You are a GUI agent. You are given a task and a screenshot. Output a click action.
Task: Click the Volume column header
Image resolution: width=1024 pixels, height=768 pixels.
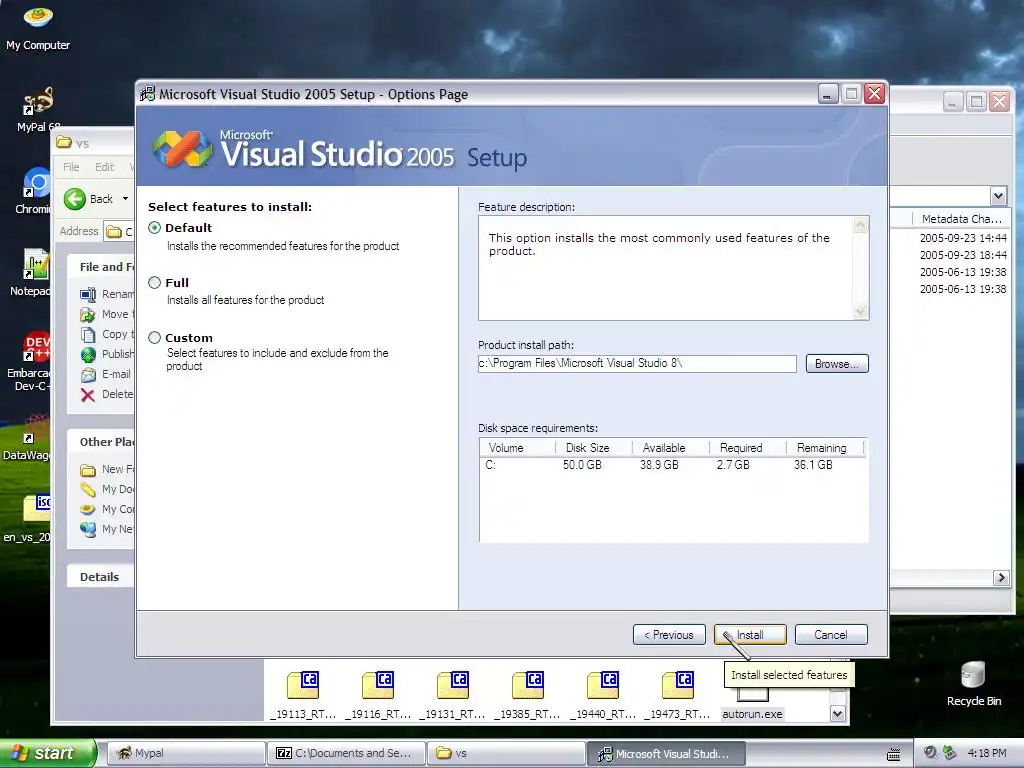(517, 448)
